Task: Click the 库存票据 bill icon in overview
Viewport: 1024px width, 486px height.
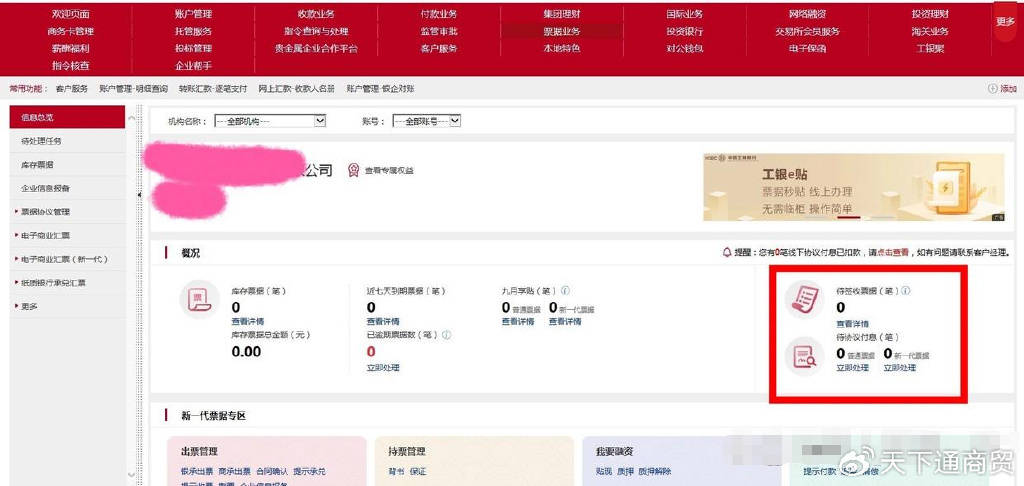Action: (199, 300)
